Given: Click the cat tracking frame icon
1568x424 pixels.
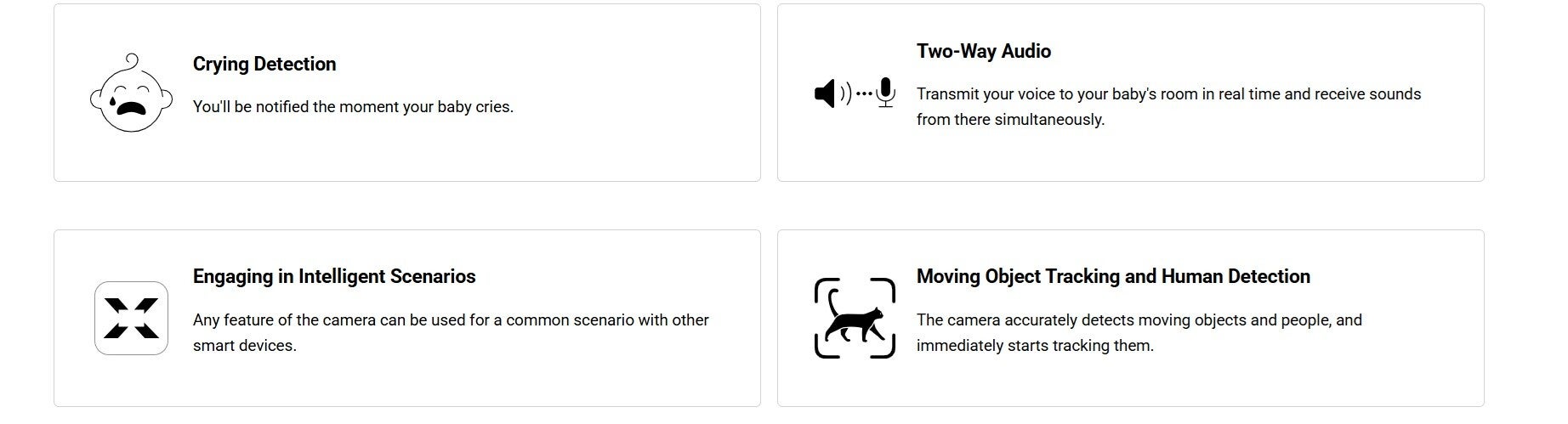Looking at the screenshot, I should (x=855, y=318).
